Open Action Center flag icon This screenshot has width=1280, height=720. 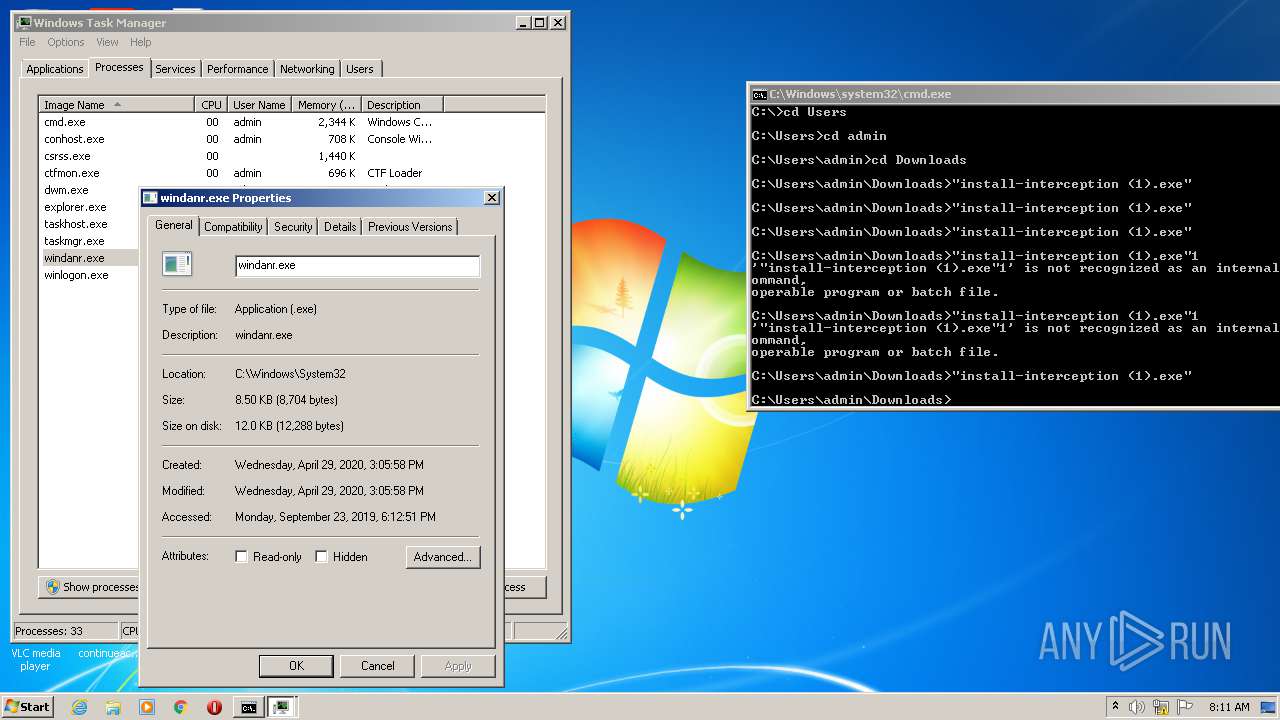pyautogui.click(x=1184, y=707)
